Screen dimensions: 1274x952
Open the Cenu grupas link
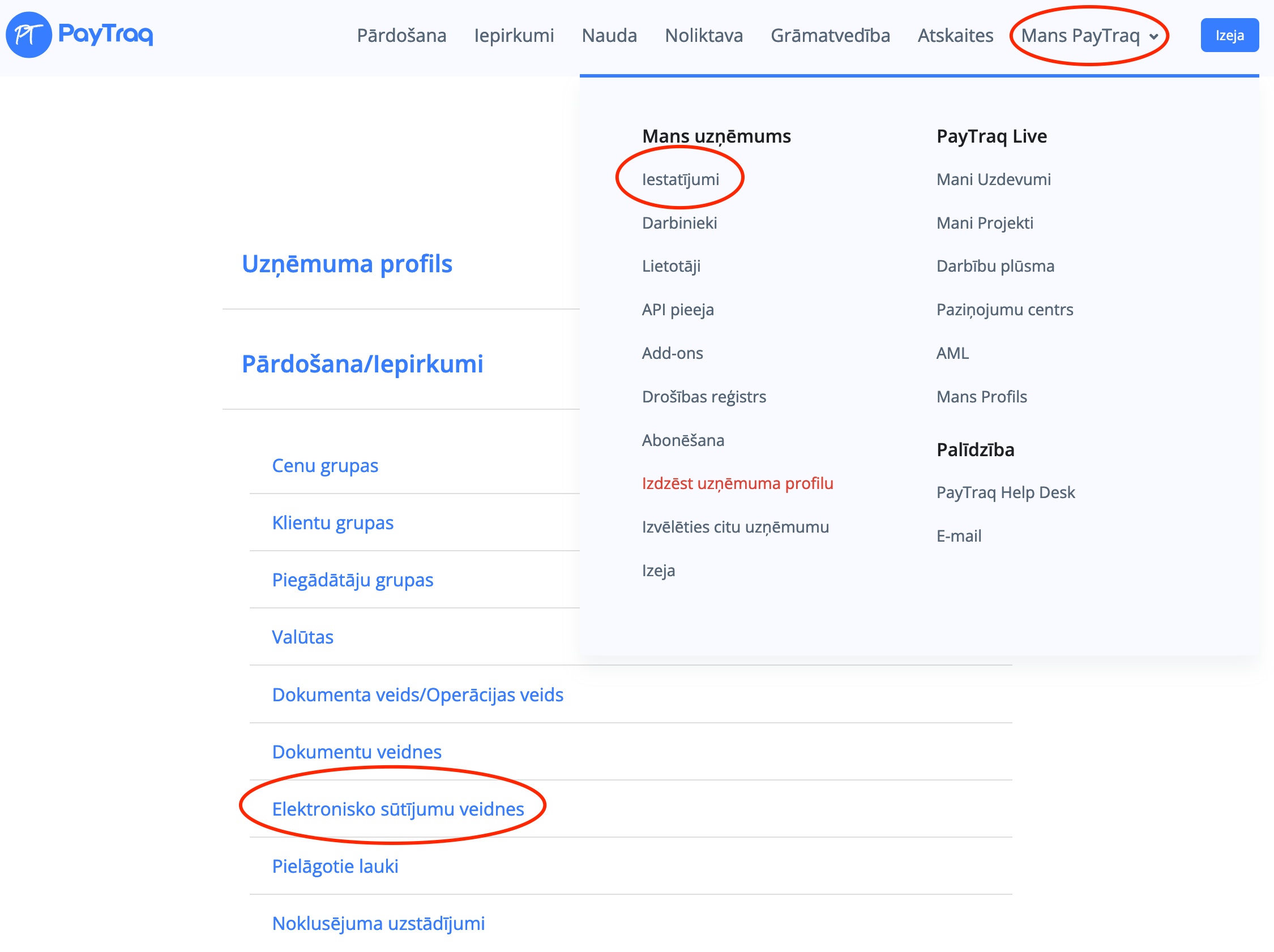pos(325,466)
